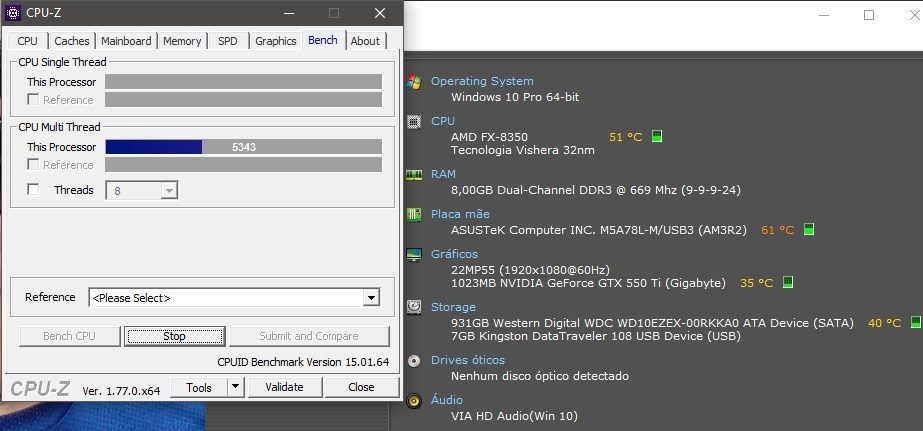Switch to the CPU tab
923x431 pixels.
point(27,41)
